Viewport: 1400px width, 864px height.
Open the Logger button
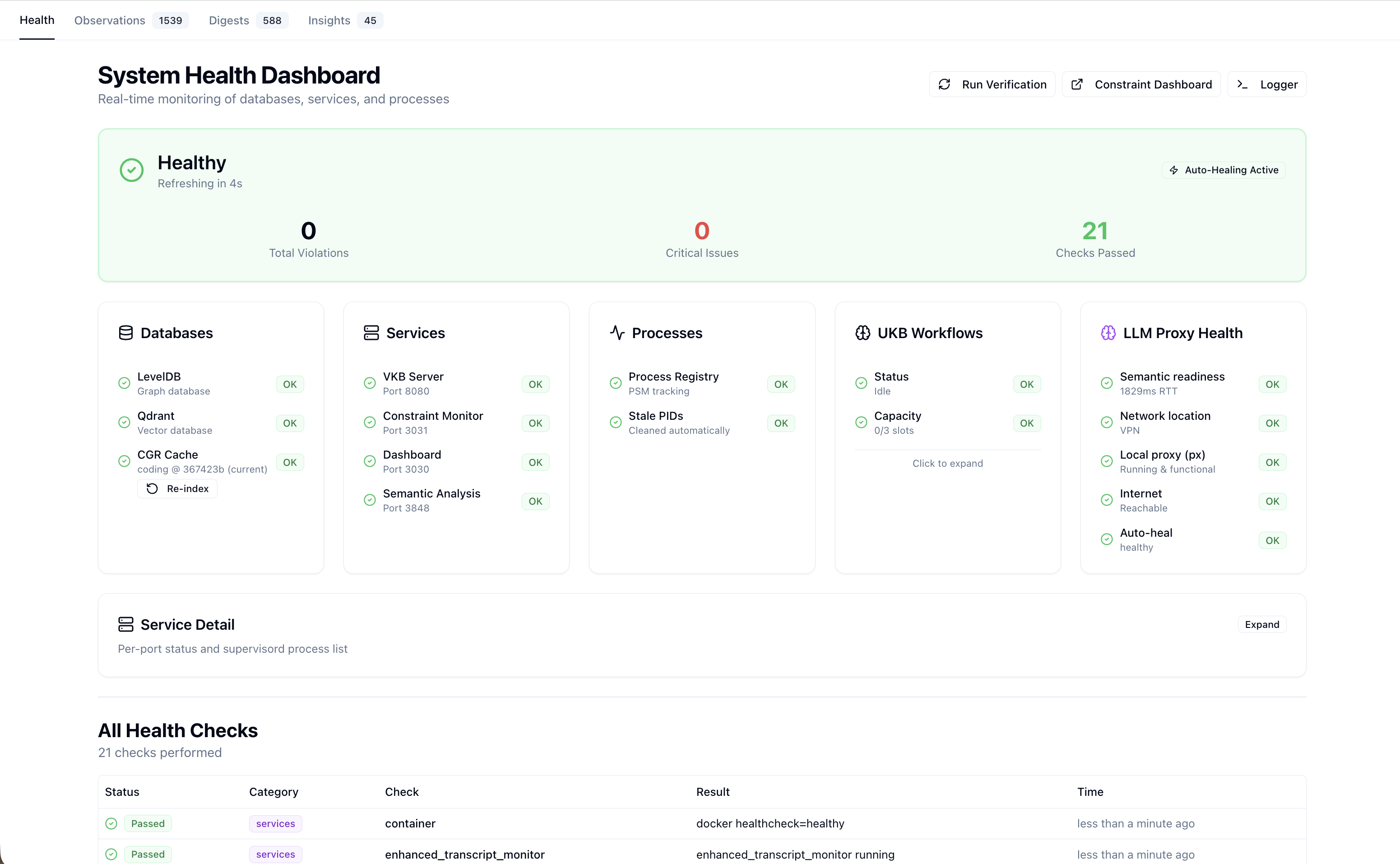pos(1266,84)
